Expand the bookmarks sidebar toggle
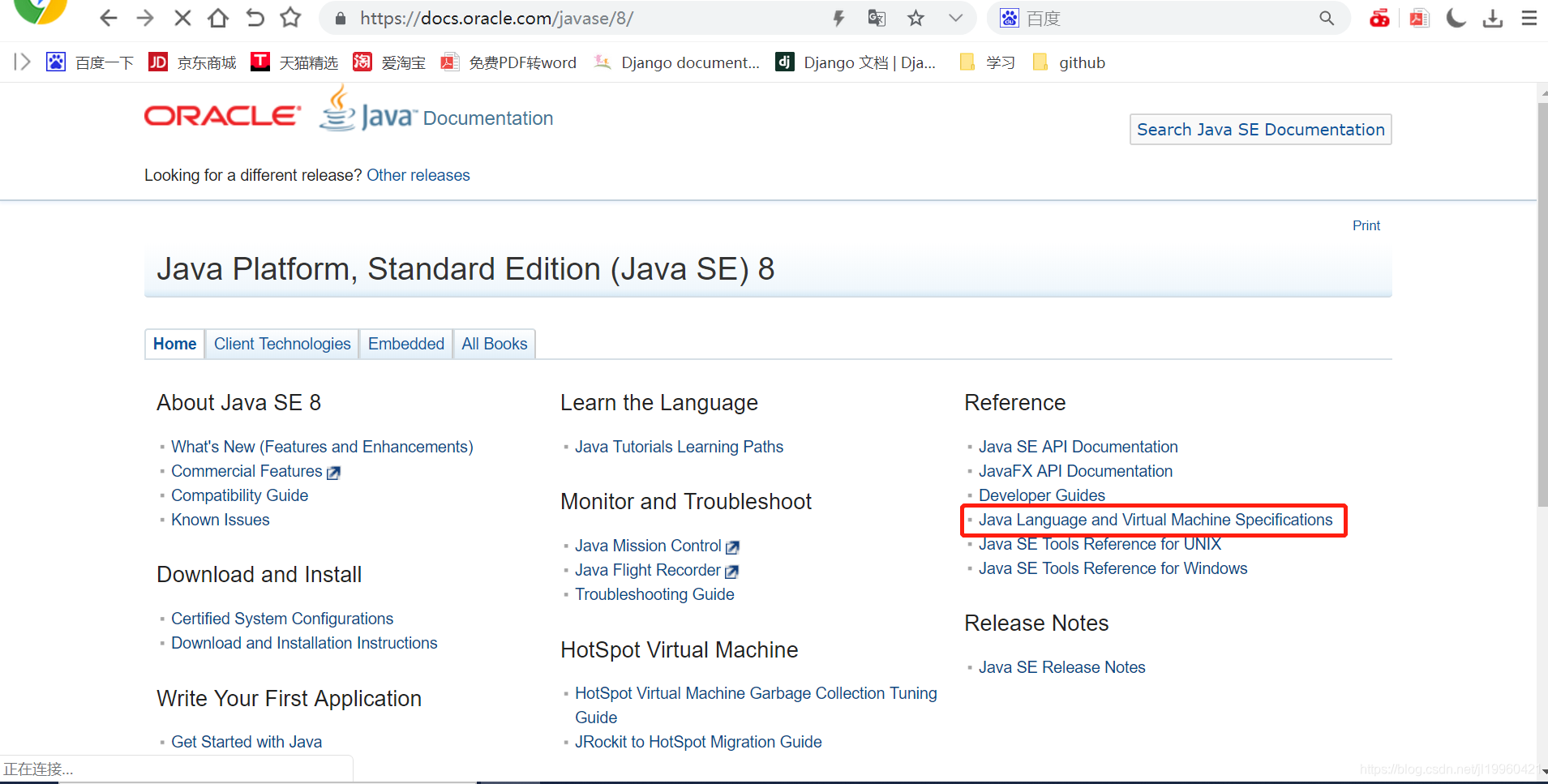Viewport: 1548px width, 784px height. (23, 62)
